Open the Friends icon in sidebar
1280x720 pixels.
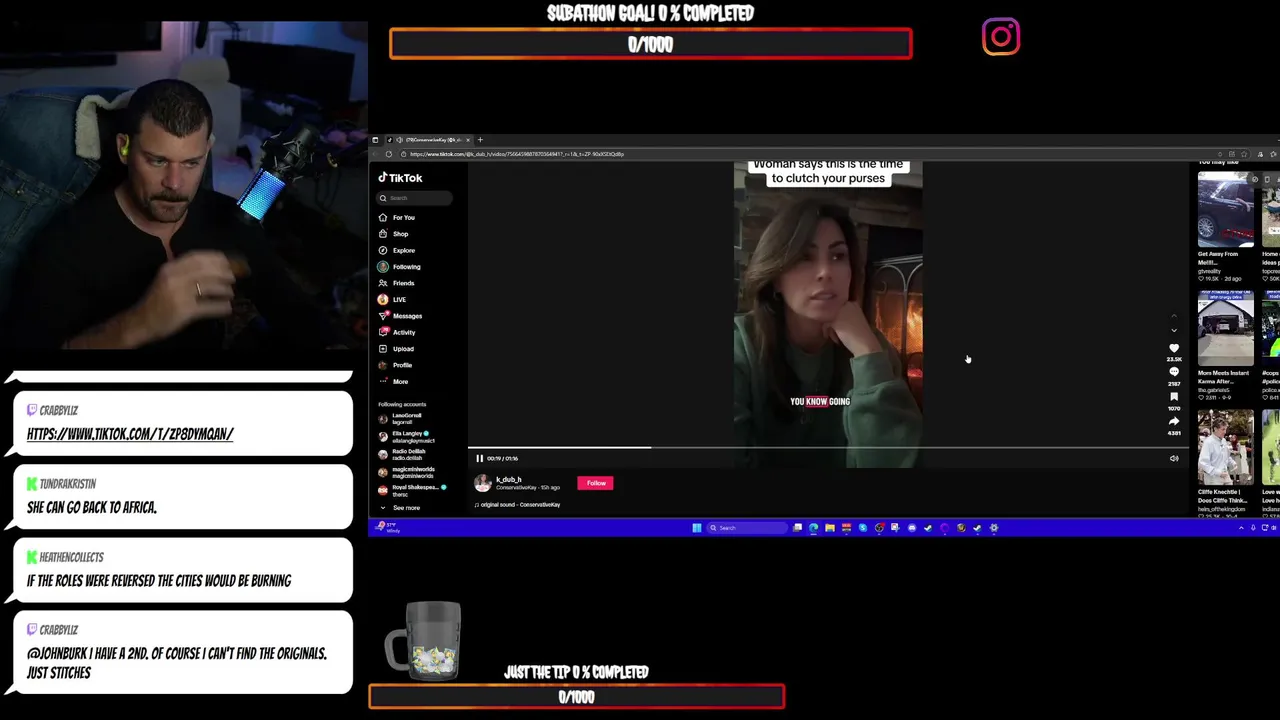click(383, 283)
